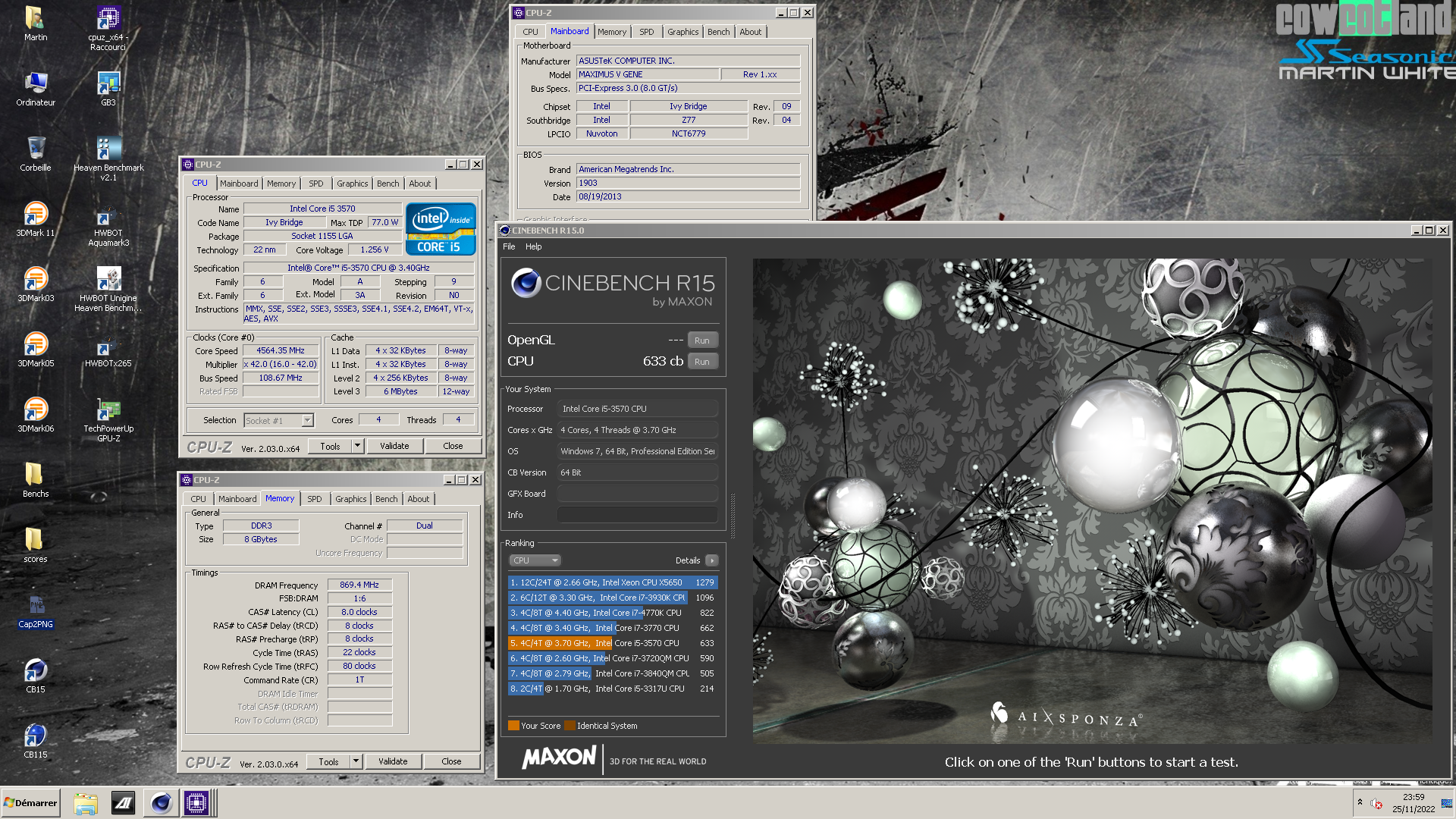
Task: Open the scores folder on desktop
Action: tap(36, 544)
